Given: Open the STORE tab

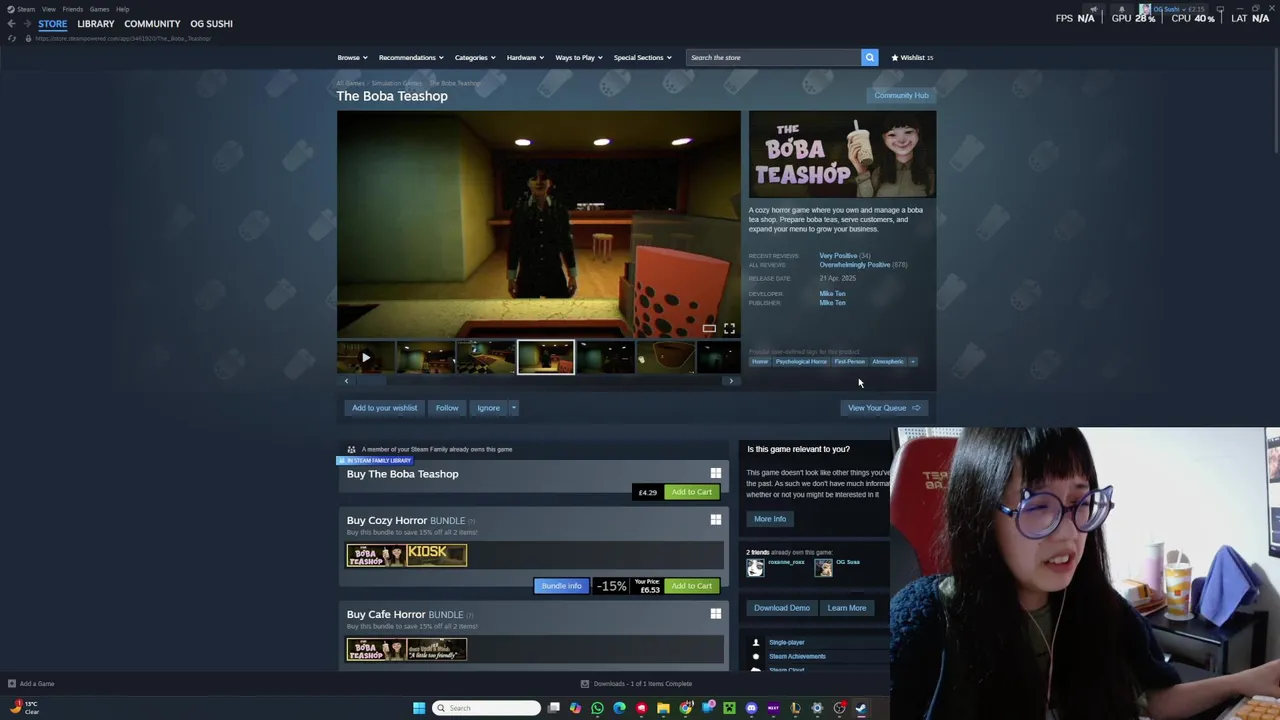Looking at the screenshot, I should click(53, 23).
